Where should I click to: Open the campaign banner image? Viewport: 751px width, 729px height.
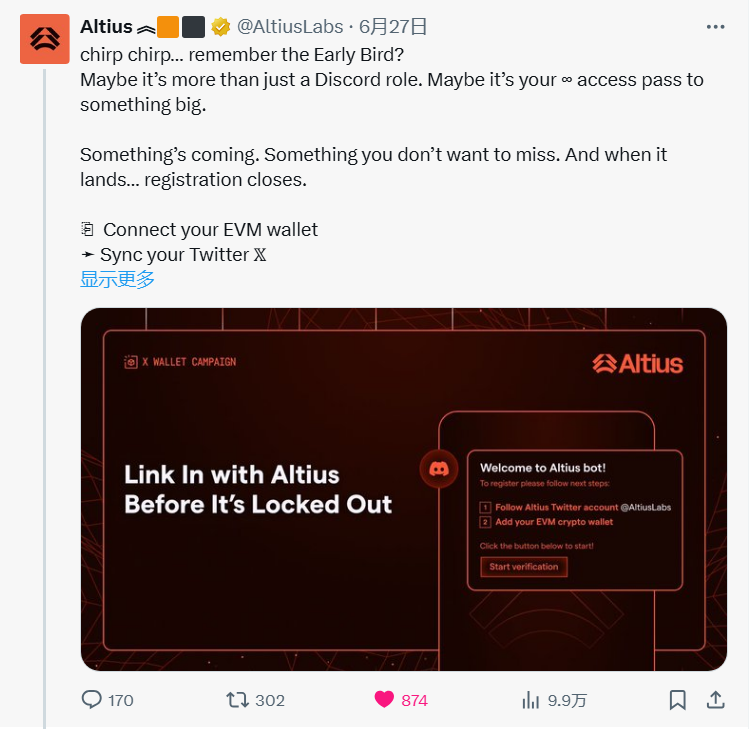(x=404, y=489)
